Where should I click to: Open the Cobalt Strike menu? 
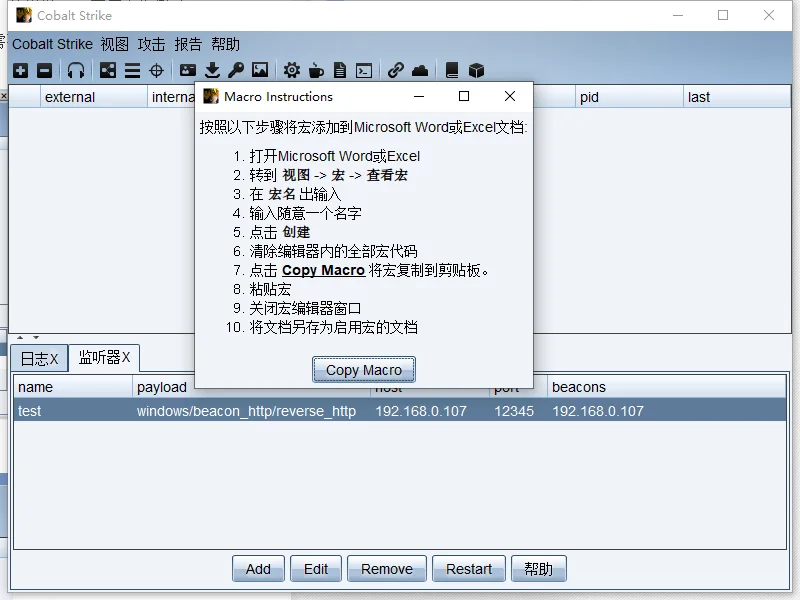53,44
